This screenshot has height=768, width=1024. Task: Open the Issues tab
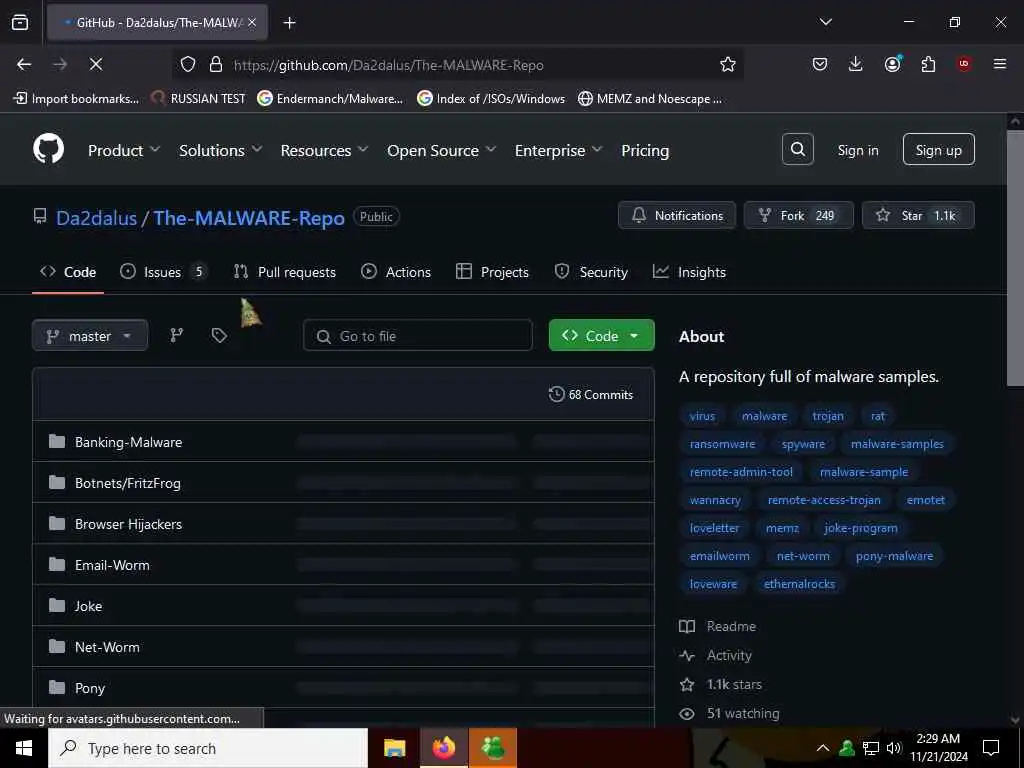pyautogui.click(x=164, y=272)
